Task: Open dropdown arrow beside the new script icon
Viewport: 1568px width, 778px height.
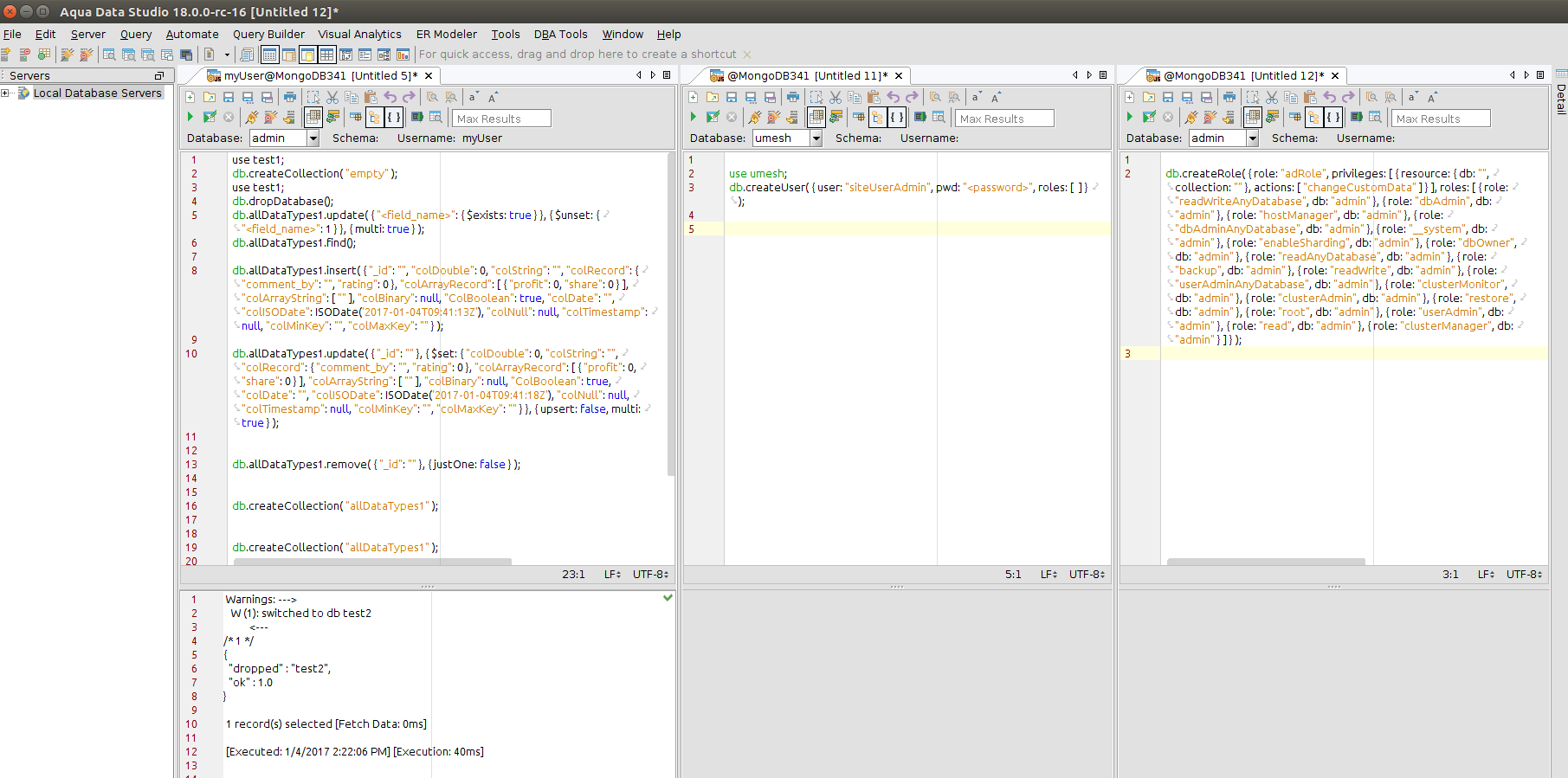Action: tap(227, 55)
